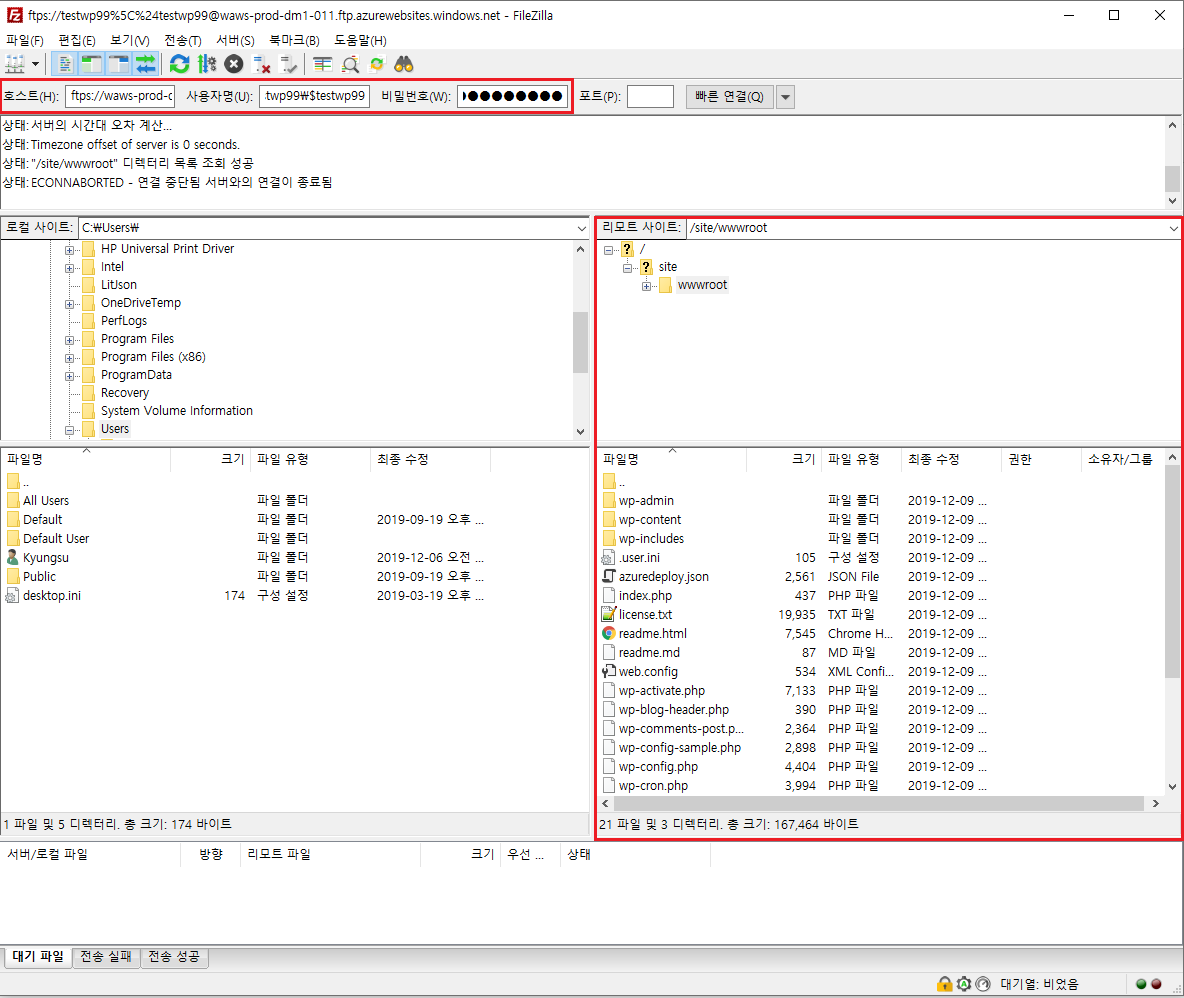Image resolution: width=1184 pixels, height=998 pixels.
Task: Reconnect to the last server
Action: click(x=288, y=65)
